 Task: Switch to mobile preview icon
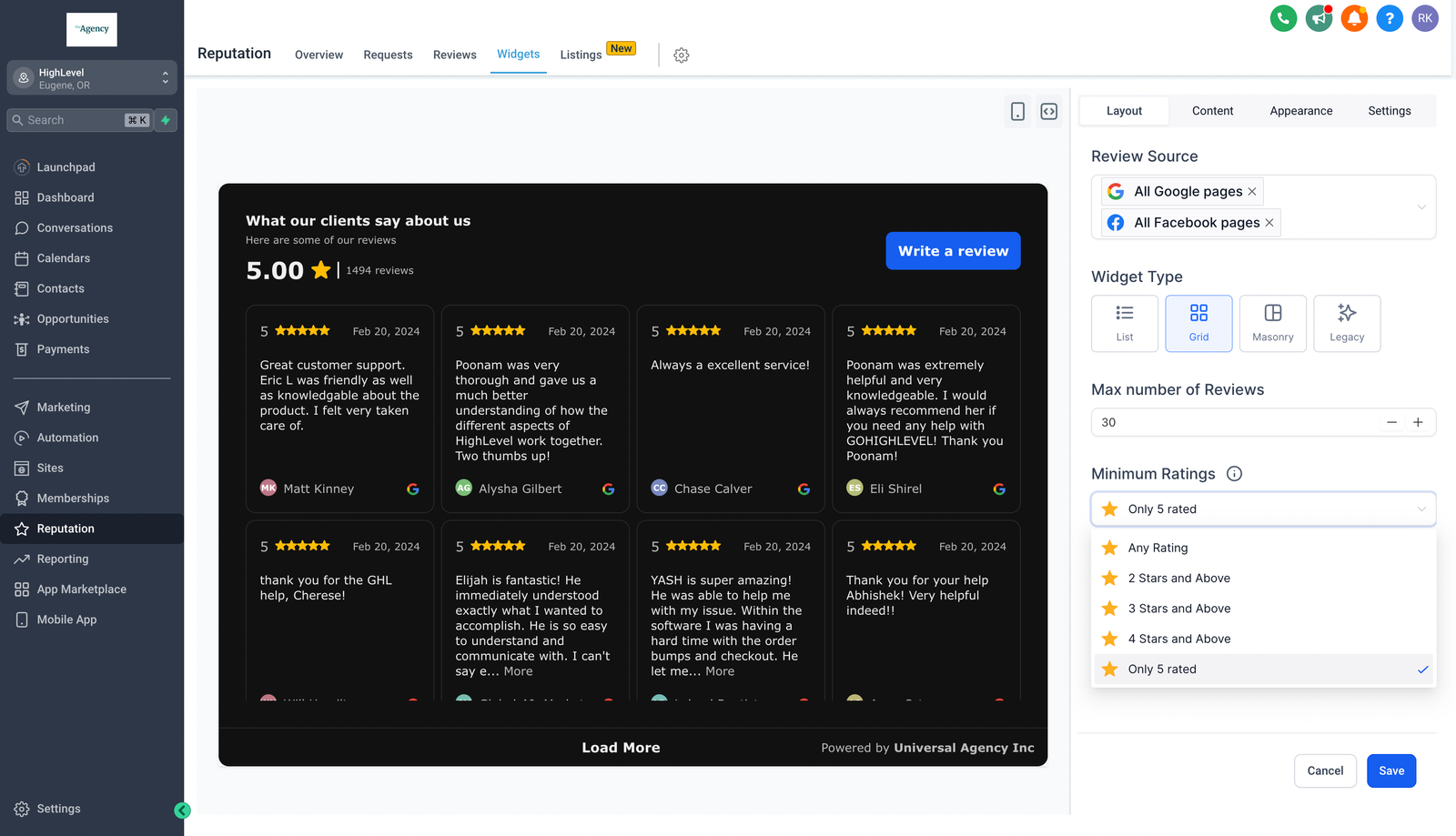[1017, 111]
